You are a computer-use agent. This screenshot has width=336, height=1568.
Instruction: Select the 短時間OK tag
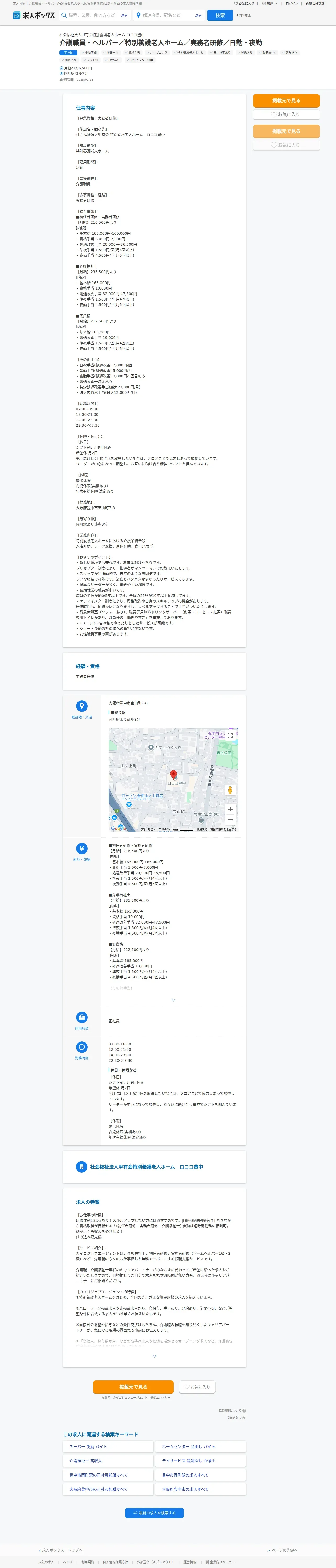268,53
